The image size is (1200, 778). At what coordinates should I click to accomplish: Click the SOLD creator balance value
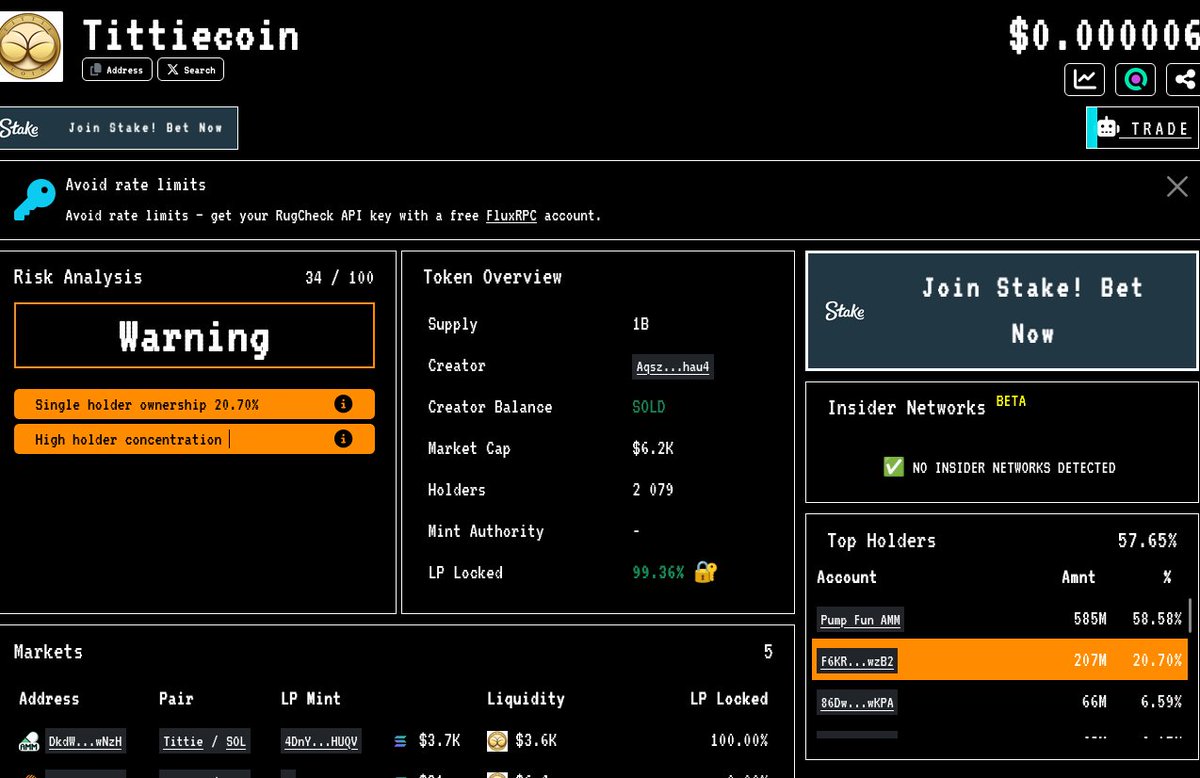[648, 407]
